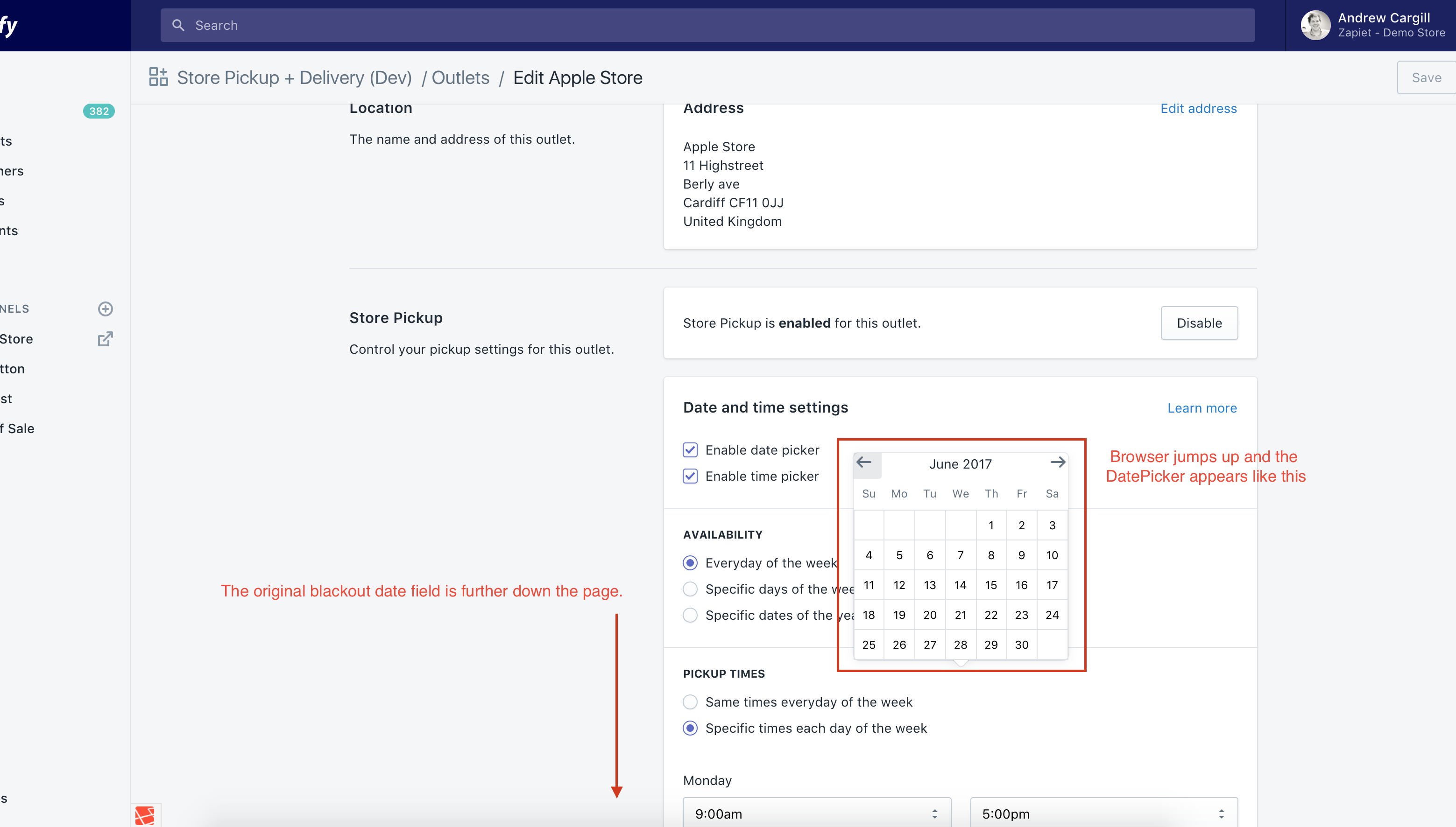
Task: Click the add sales channel plus icon
Action: coord(105,308)
